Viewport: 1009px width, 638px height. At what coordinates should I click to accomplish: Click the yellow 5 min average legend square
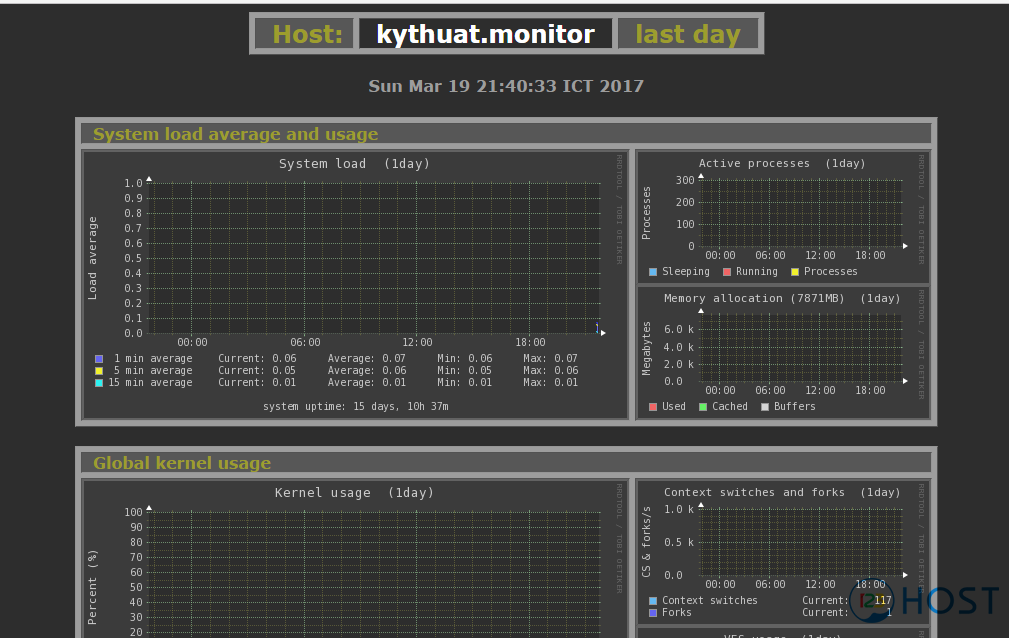98,370
